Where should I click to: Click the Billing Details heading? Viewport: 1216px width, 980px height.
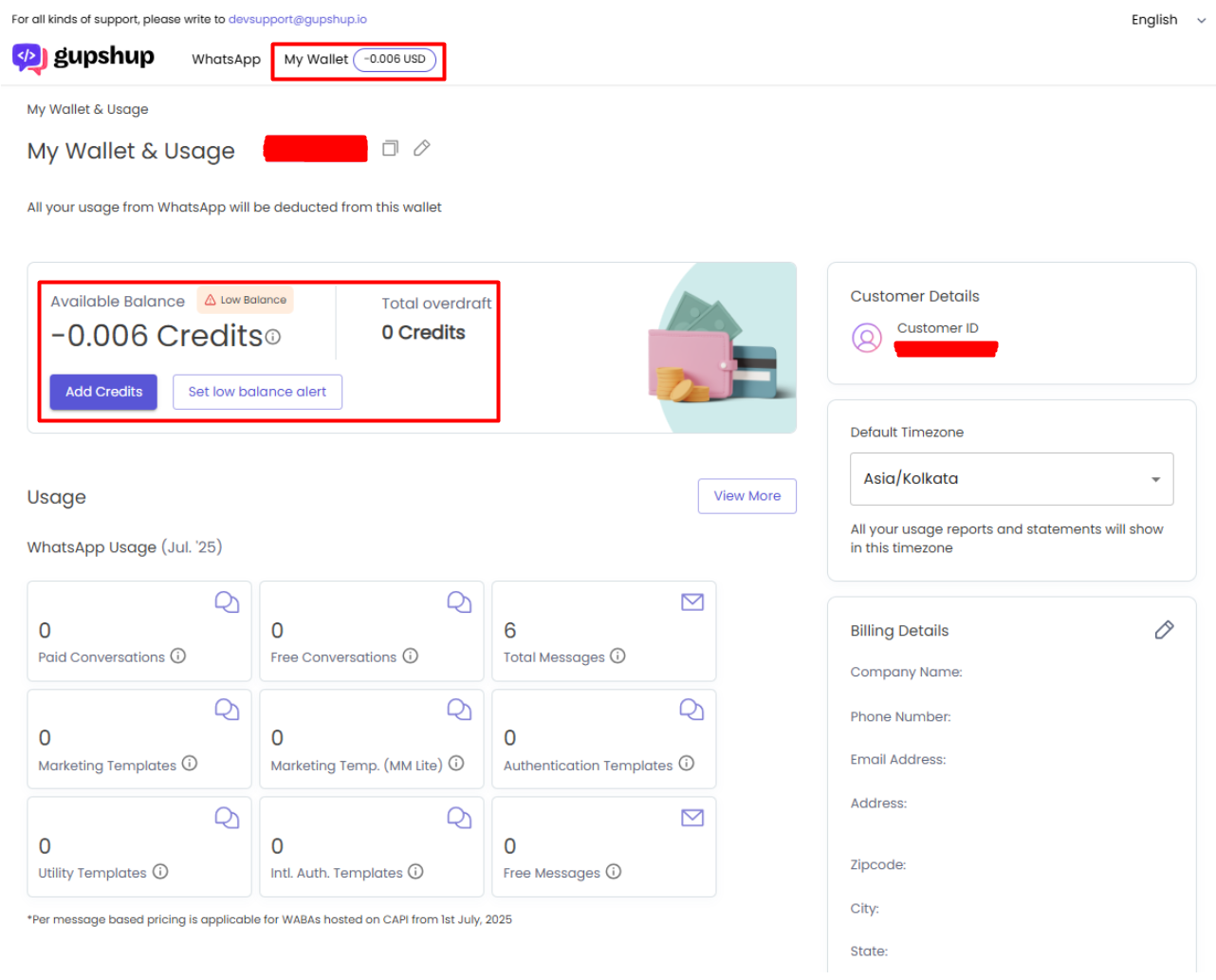point(899,631)
